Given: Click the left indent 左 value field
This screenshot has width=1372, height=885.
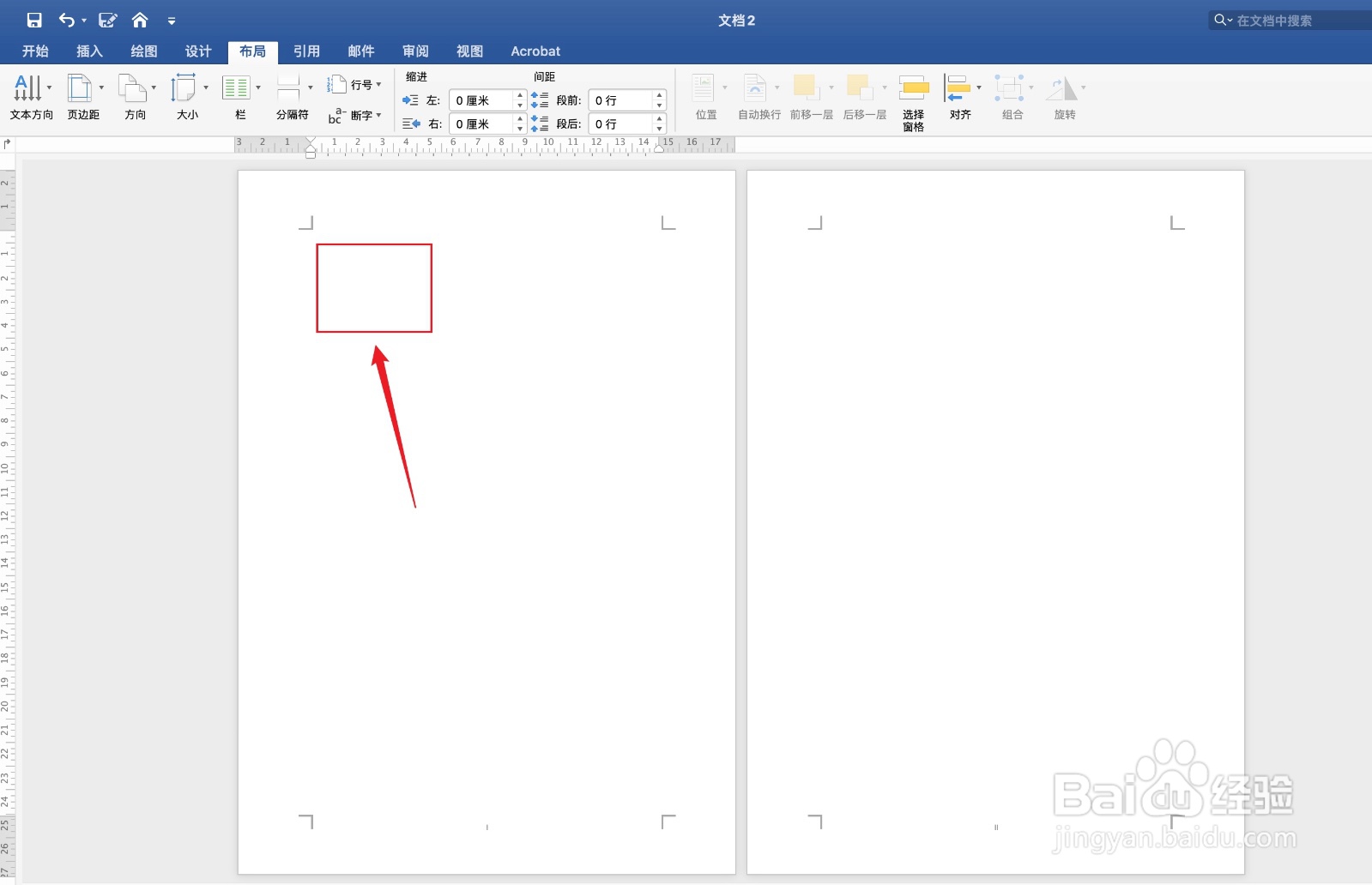Looking at the screenshot, I should [x=481, y=100].
